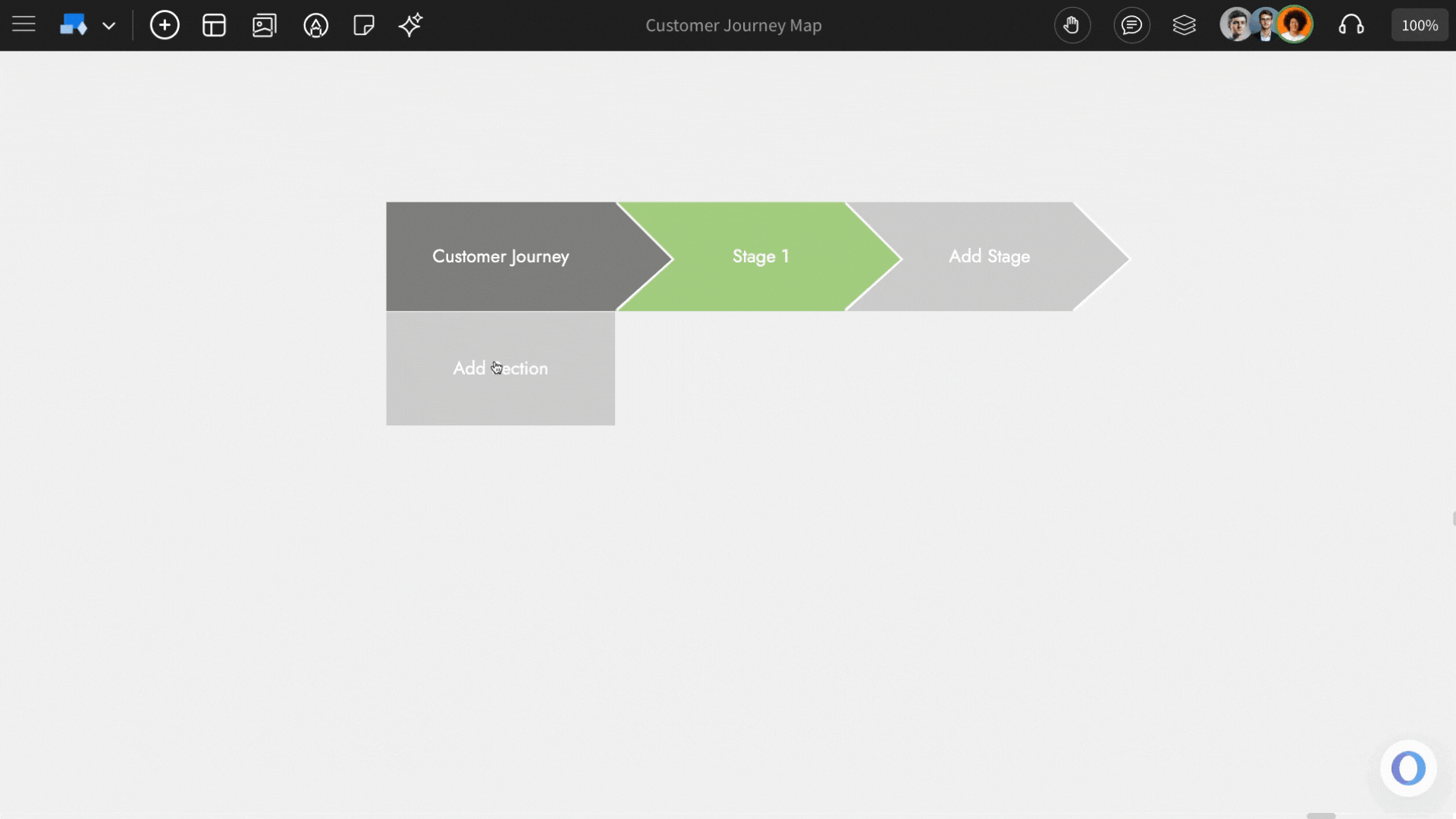The width and height of the screenshot is (1456, 819).
Task: Add a sticky note
Action: point(364,25)
